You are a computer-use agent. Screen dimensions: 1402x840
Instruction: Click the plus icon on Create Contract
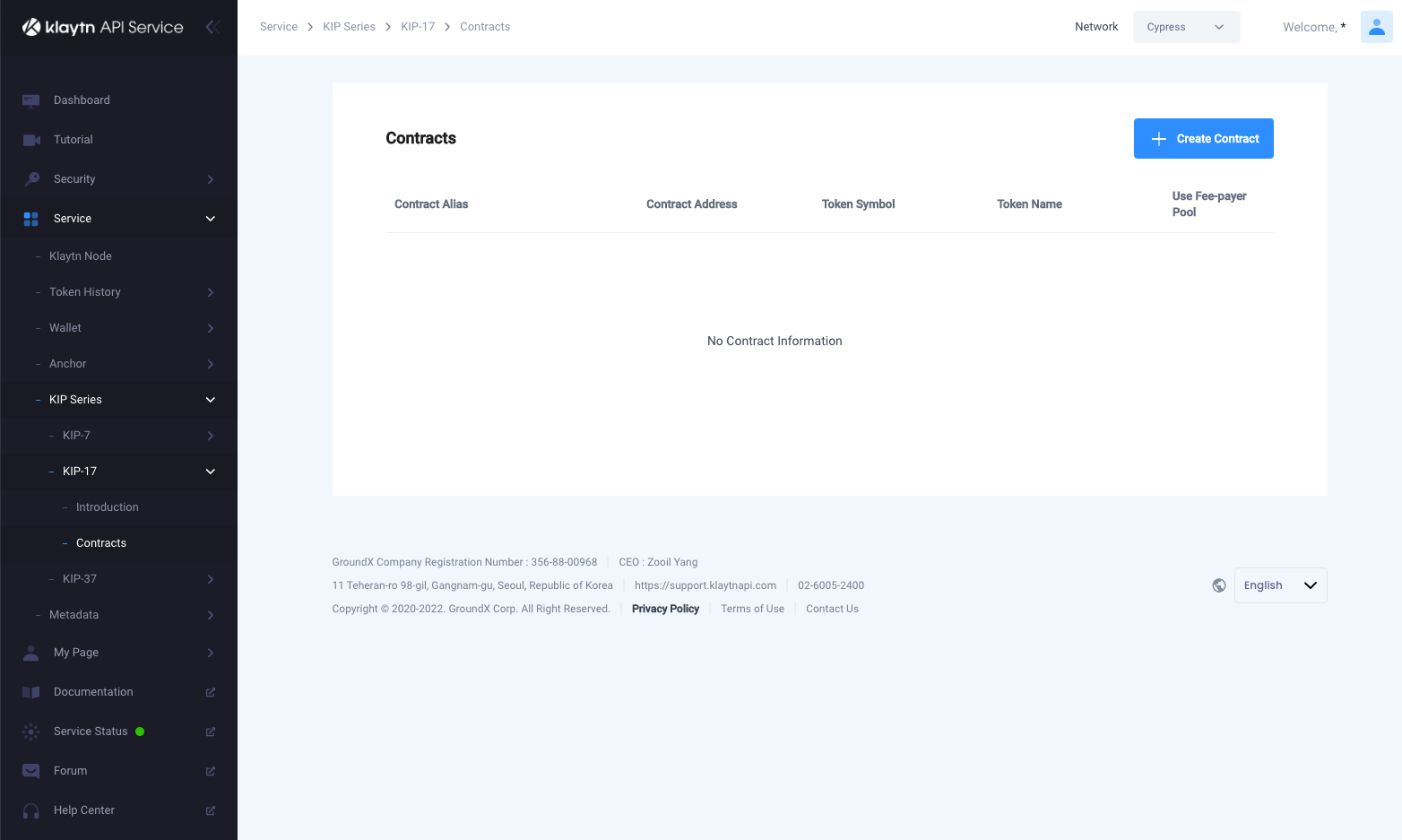tap(1159, 139)
